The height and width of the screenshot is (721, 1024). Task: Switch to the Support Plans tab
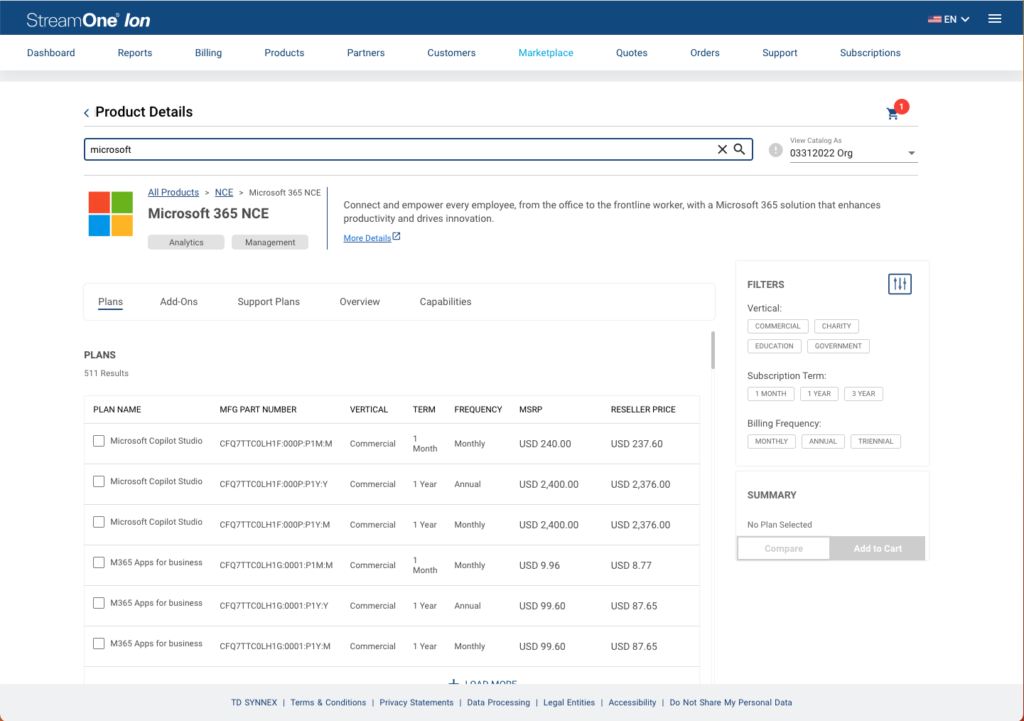tap(268, 302)
